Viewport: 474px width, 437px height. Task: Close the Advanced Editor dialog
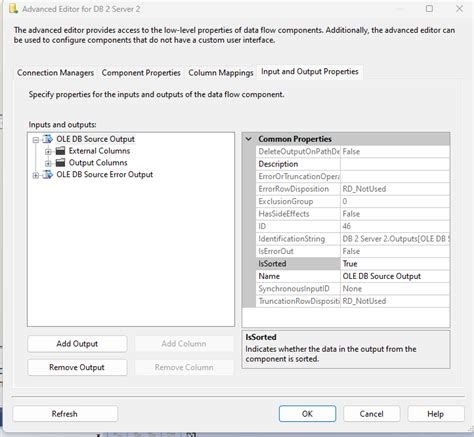459,9
